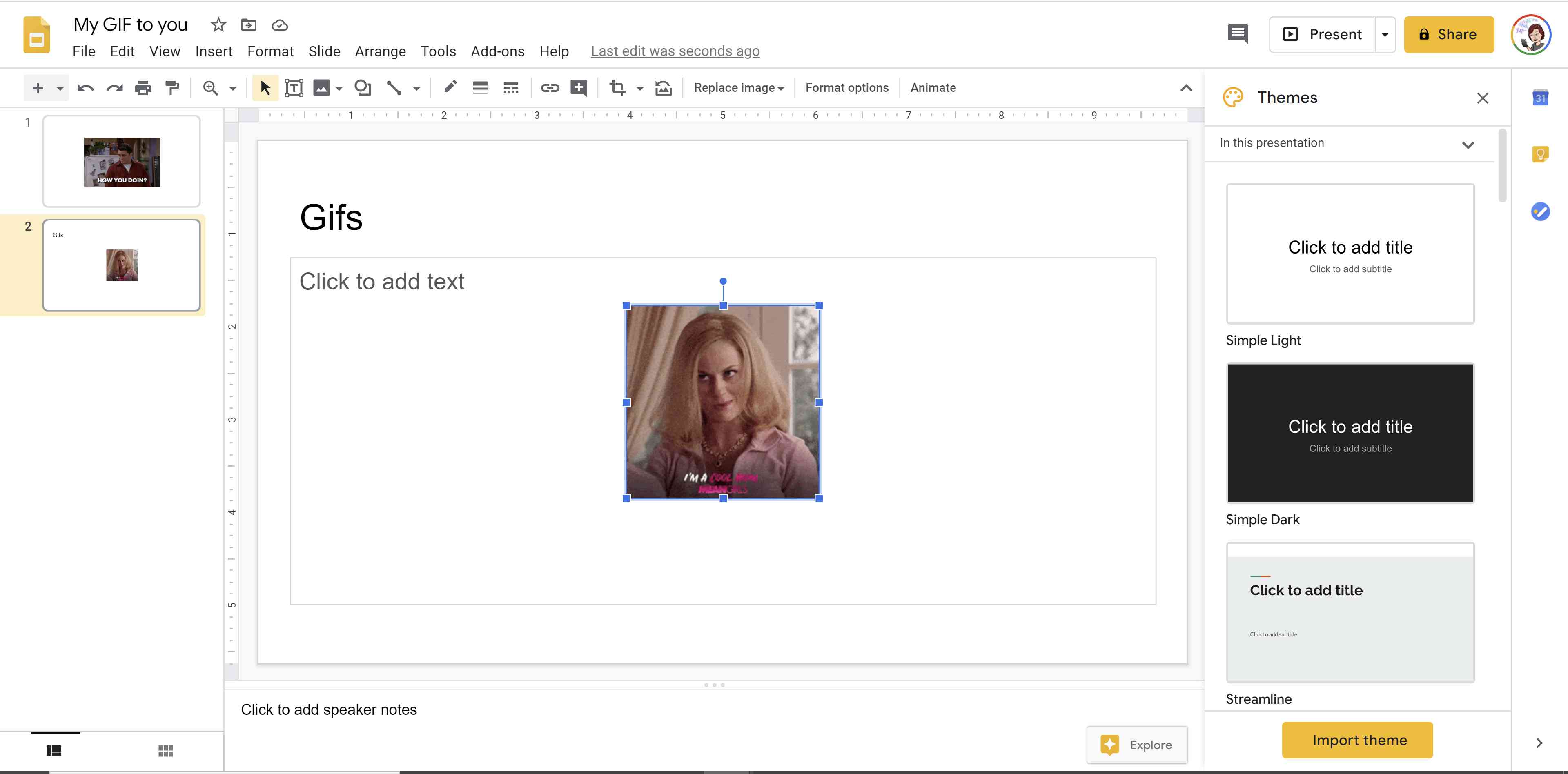Close the Themes panel

(x=1482, y=98)
